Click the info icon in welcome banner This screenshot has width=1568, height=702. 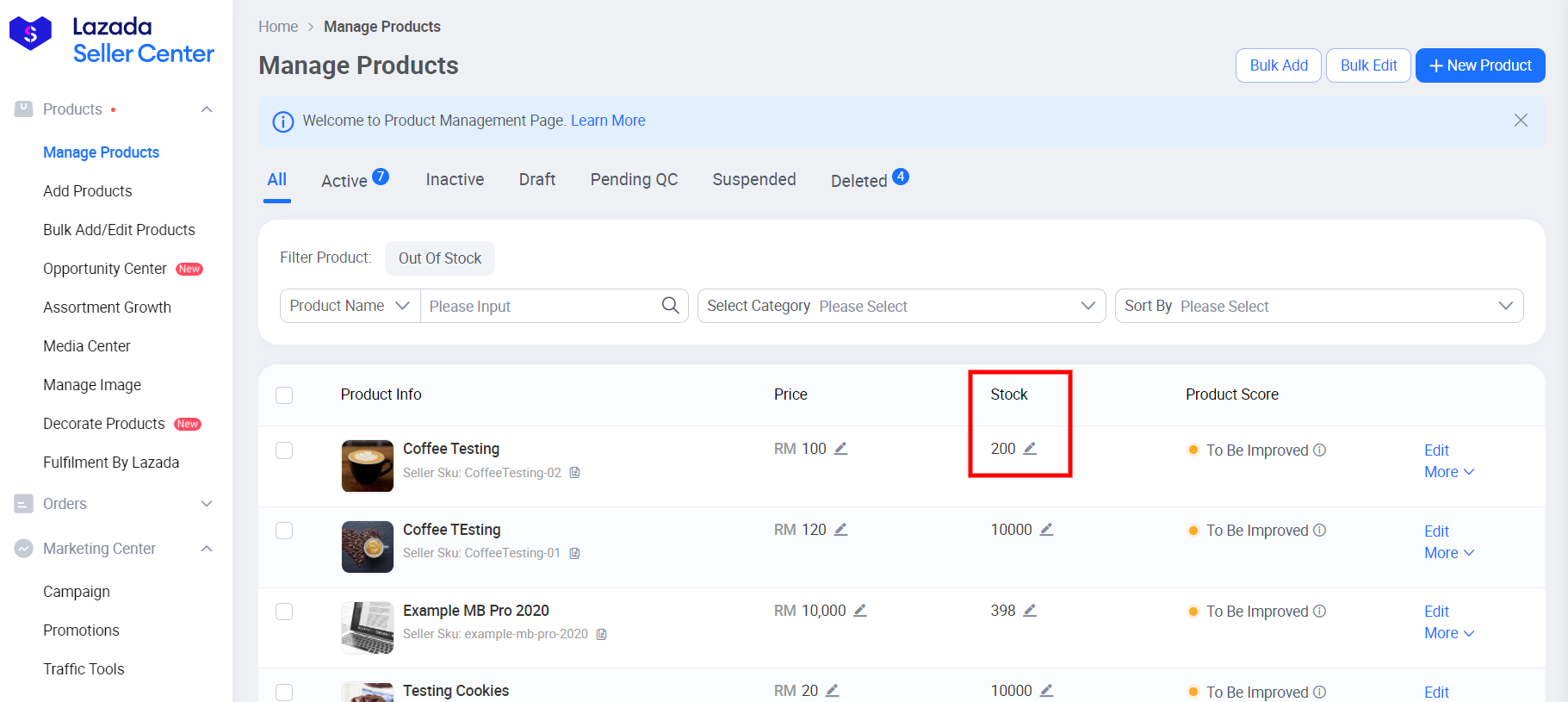[283, 121]
